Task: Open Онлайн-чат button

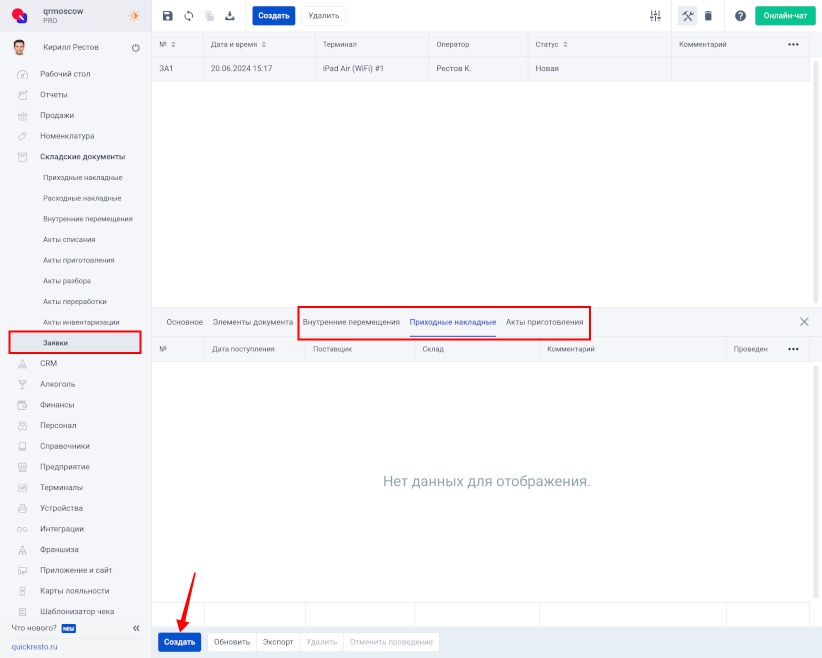Action: point(785,16)
